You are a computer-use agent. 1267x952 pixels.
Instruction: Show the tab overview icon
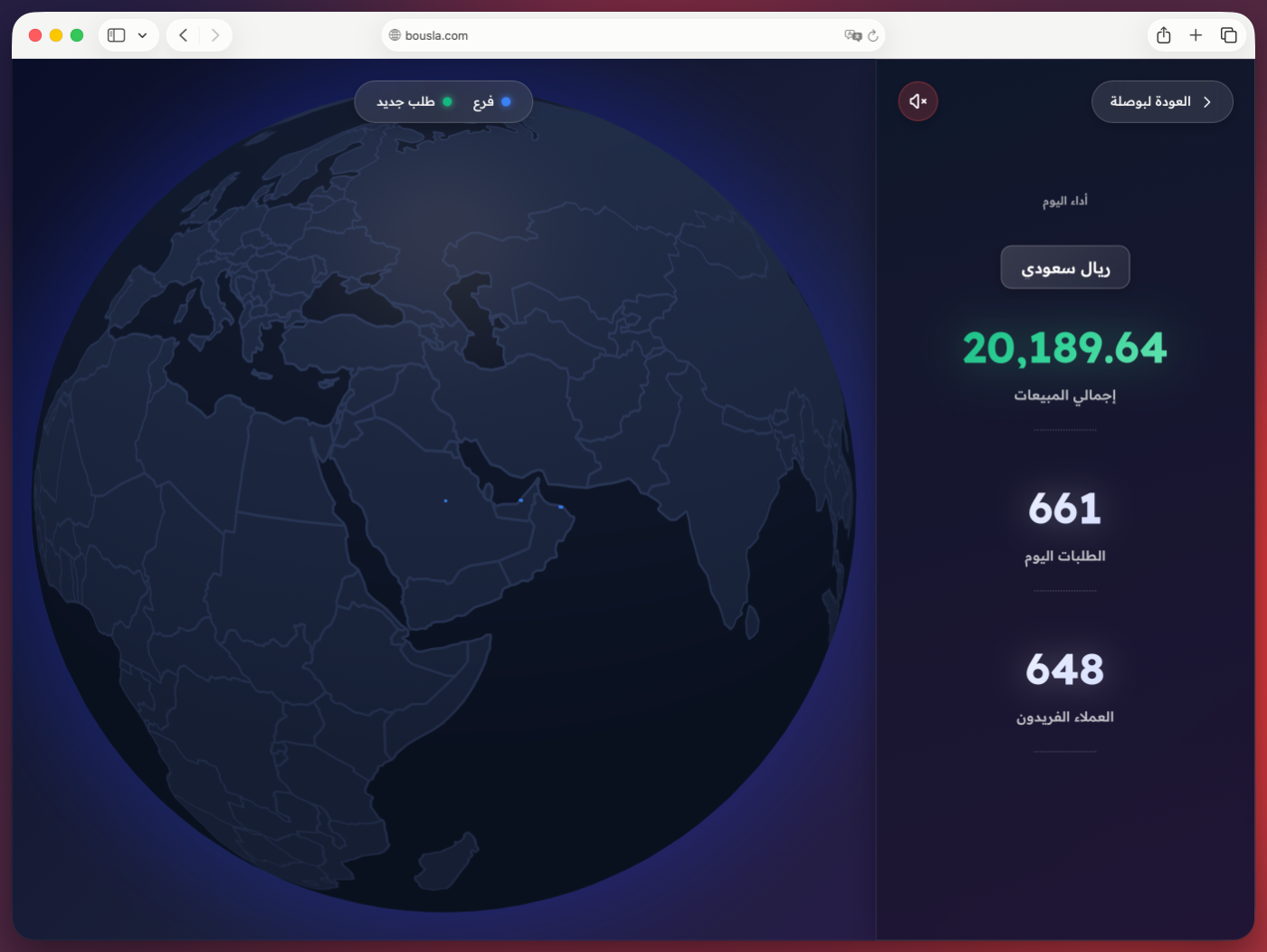point(1228,35)
